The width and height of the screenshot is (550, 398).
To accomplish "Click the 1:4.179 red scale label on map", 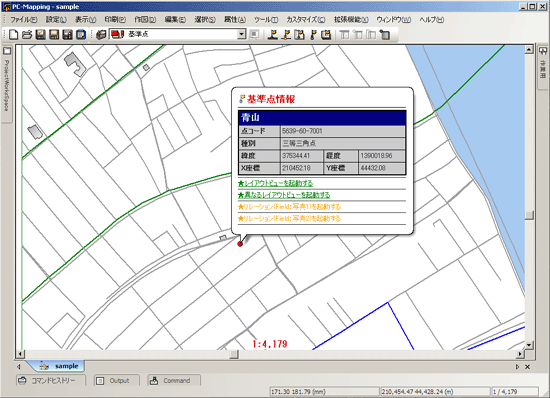I will point(270,344).
